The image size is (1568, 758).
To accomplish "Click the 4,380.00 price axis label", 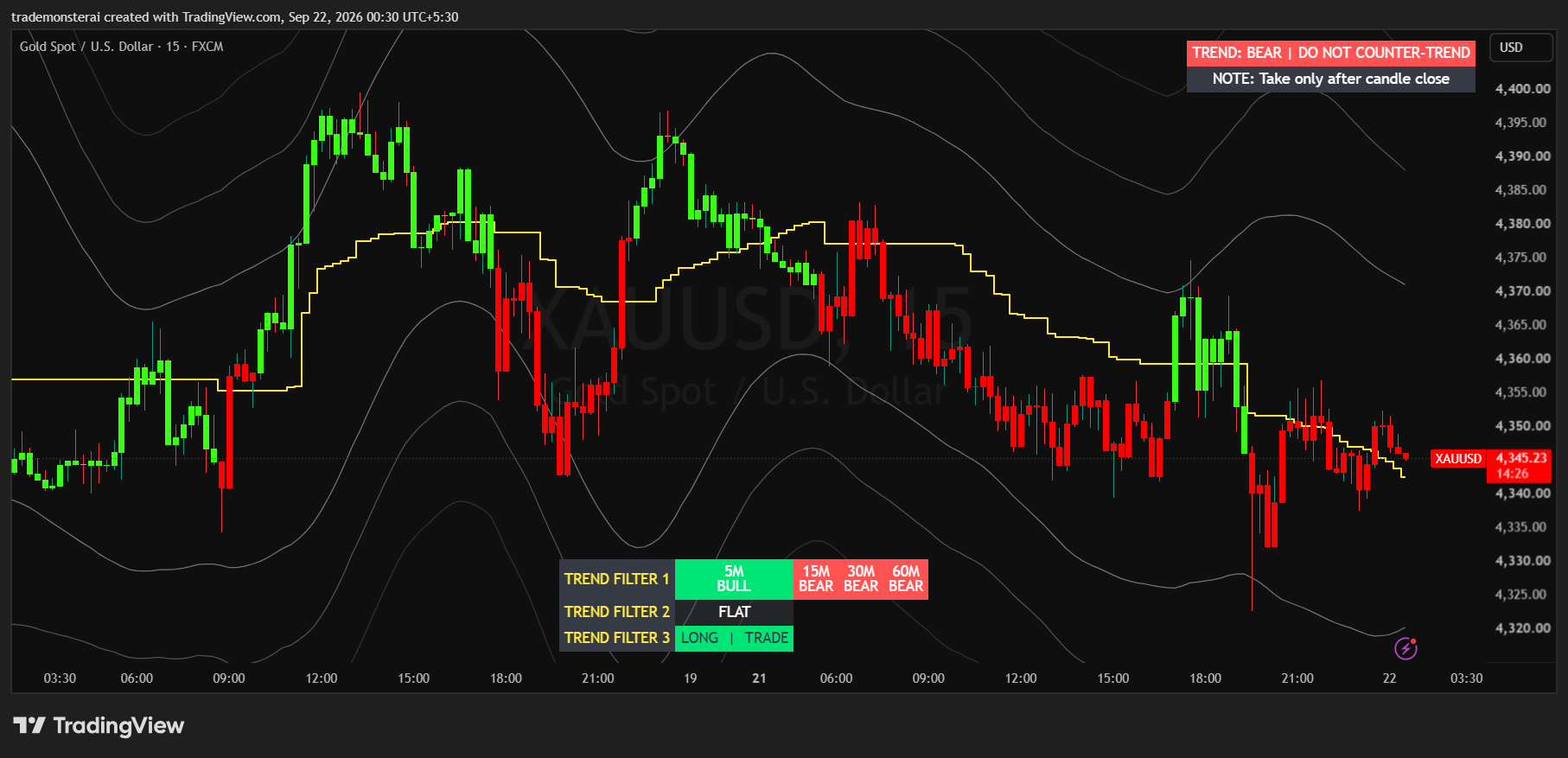I will [x=1523, y=224].
